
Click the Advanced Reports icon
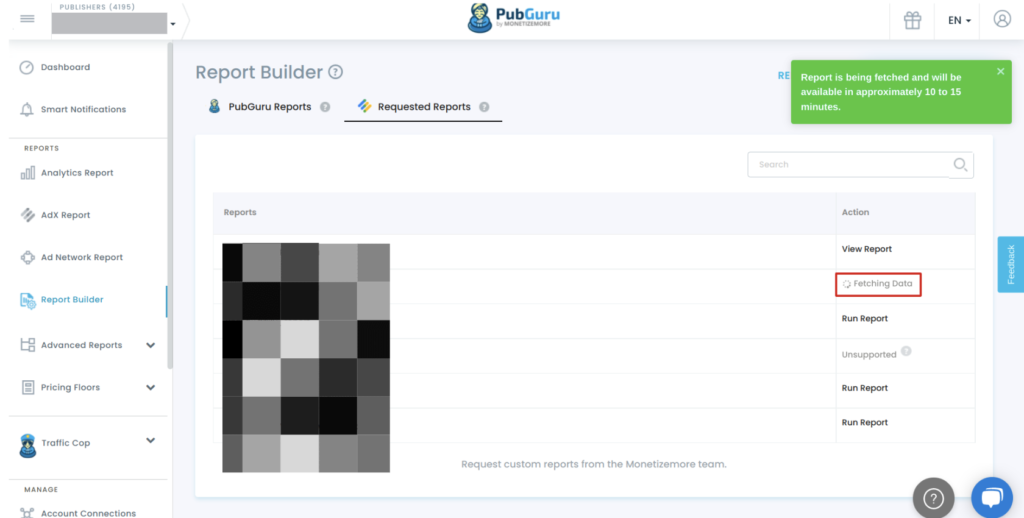[x=27, y=345]
